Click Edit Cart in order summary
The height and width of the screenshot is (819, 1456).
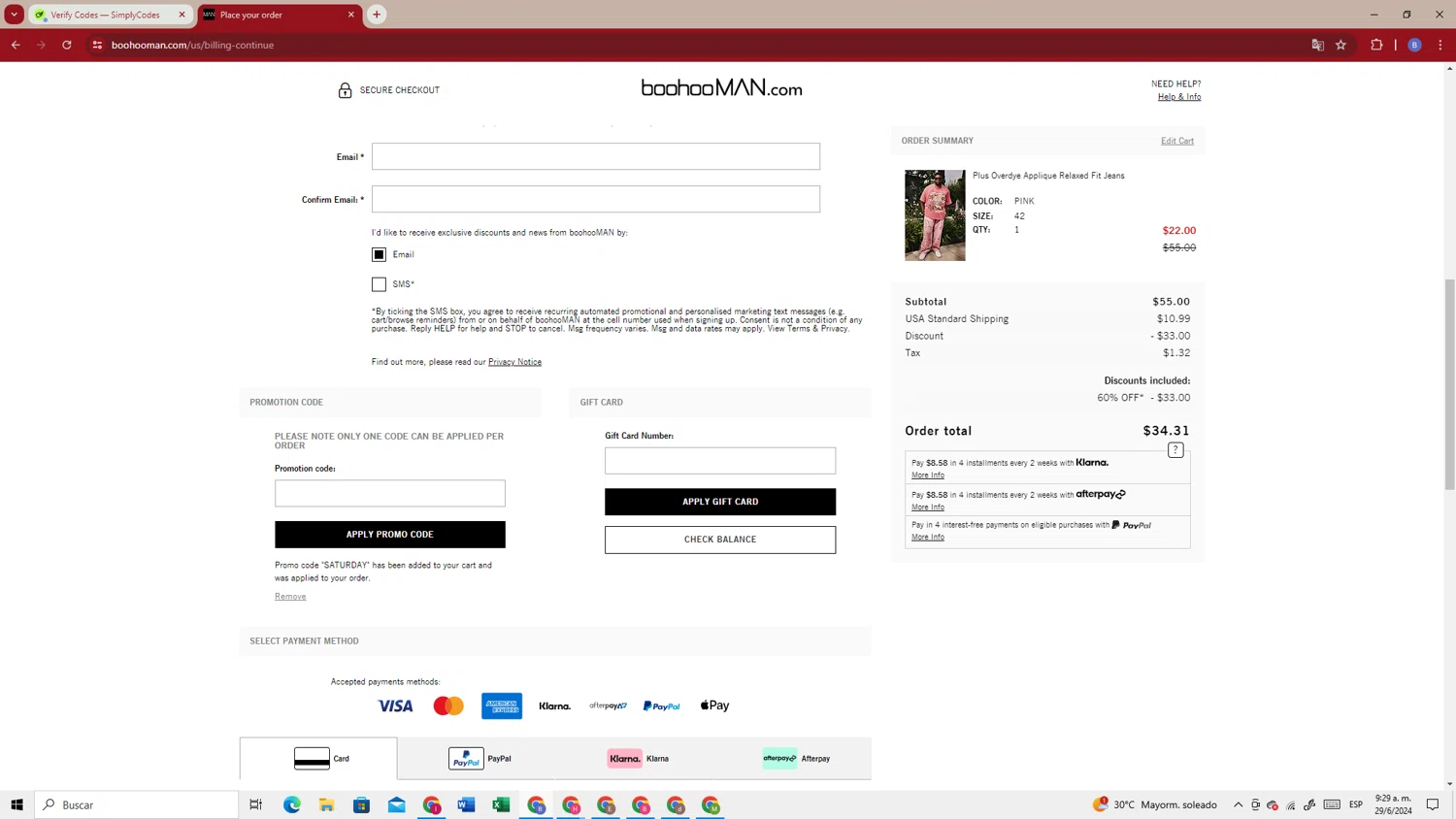[x=1177, y=141]
